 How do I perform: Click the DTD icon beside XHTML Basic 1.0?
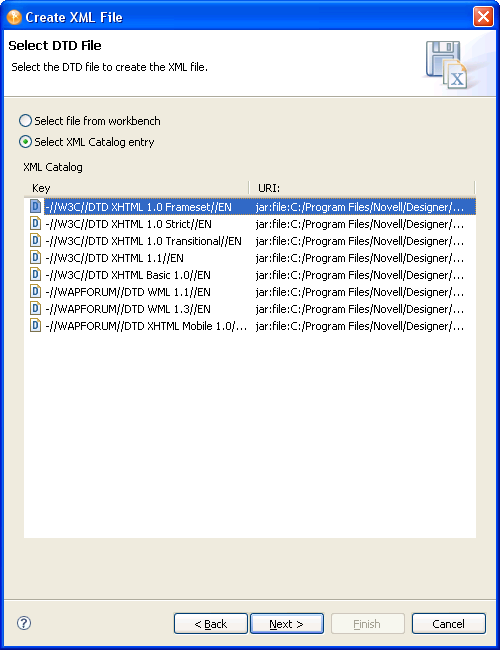click(x=36, y=274)
